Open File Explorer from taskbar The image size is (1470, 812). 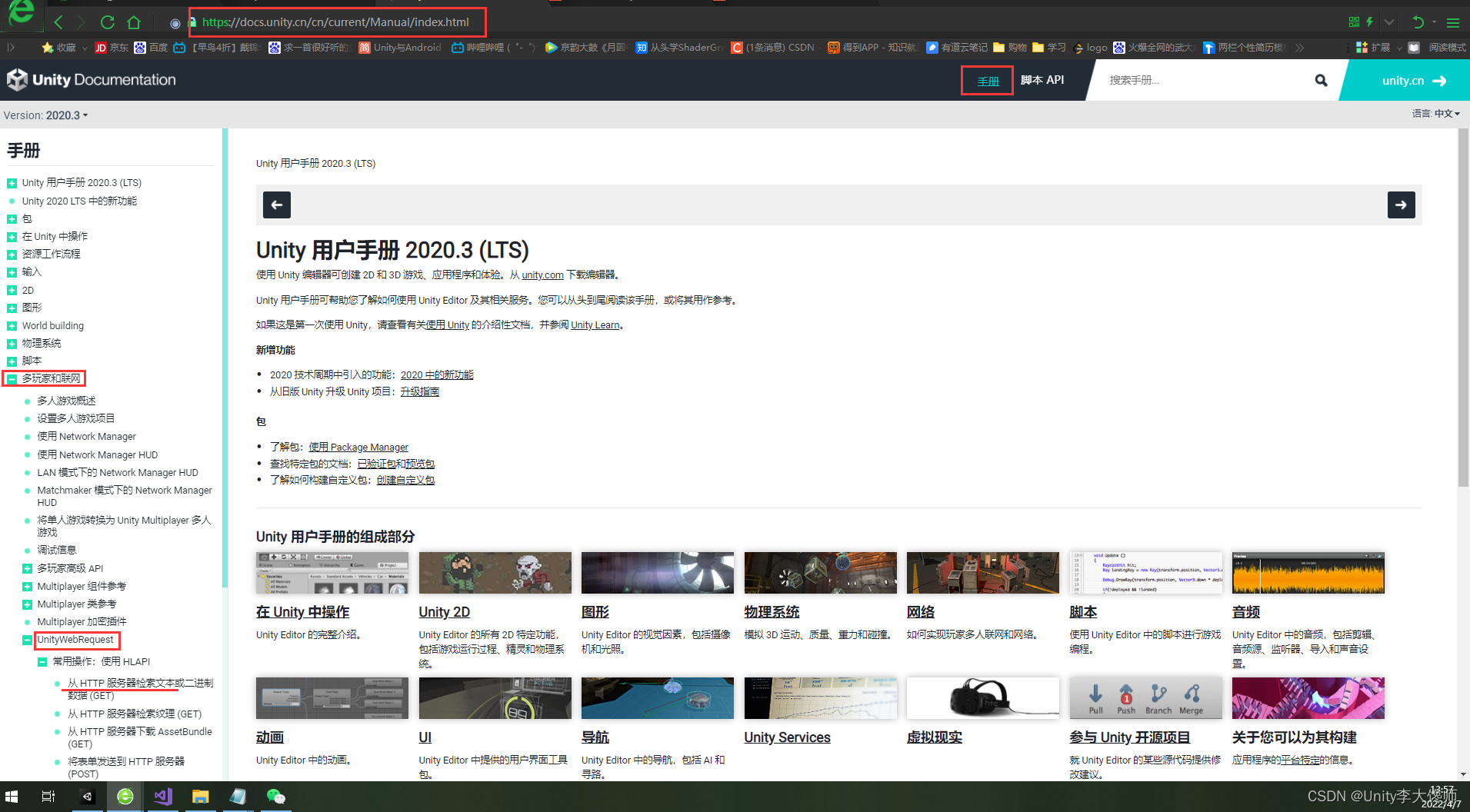200,797
